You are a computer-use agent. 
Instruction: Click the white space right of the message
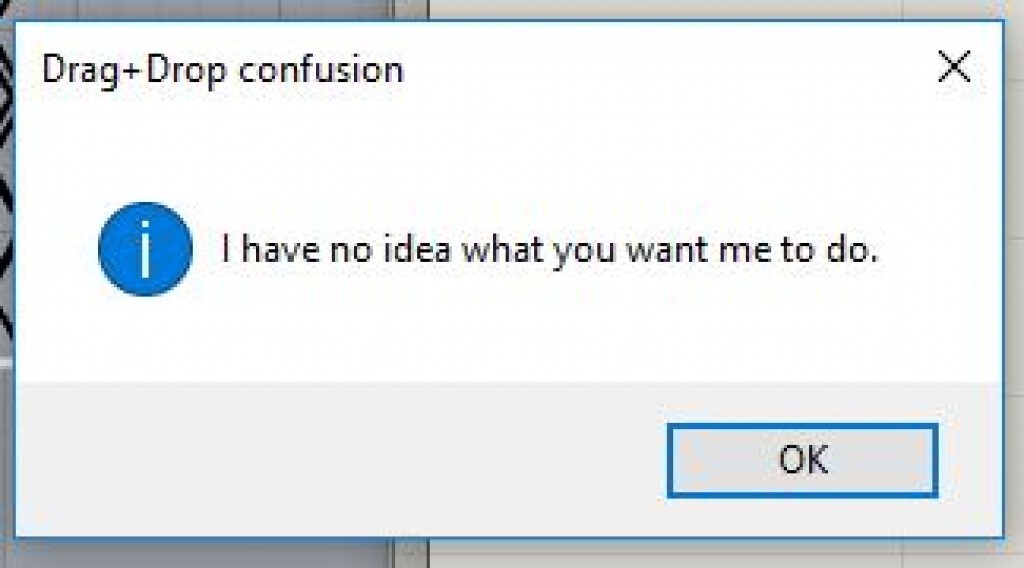[x=940, y=249]
